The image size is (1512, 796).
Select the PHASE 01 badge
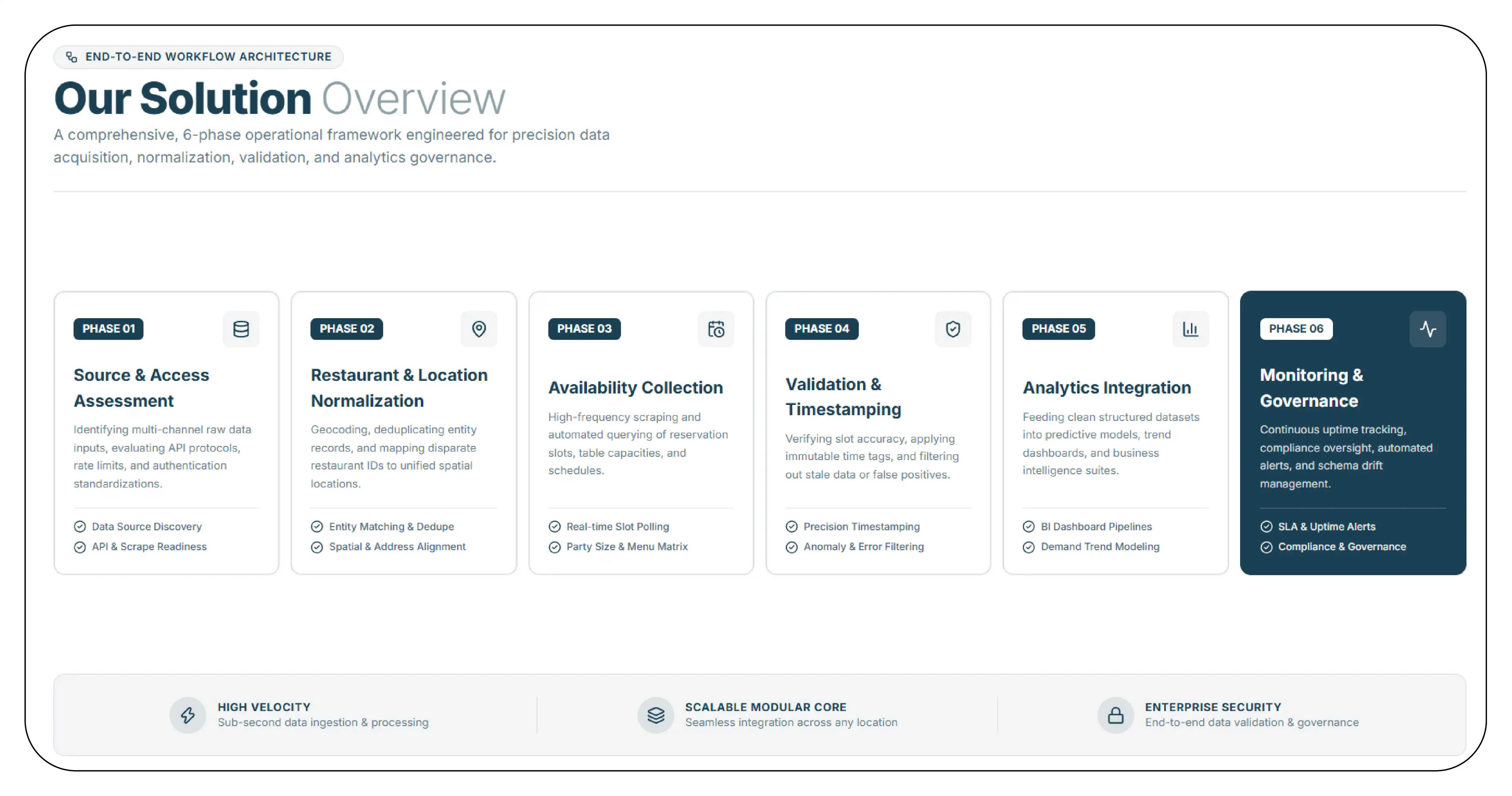coord(109,329)
